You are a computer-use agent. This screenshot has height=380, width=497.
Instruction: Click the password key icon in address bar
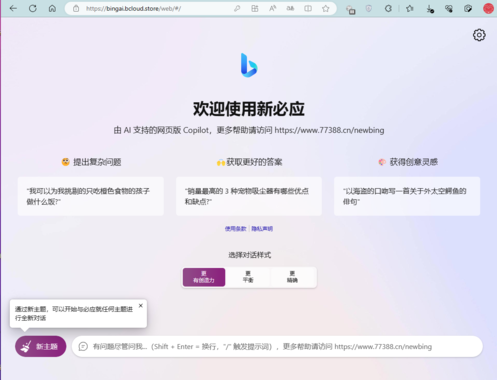[x=237, y=9]
